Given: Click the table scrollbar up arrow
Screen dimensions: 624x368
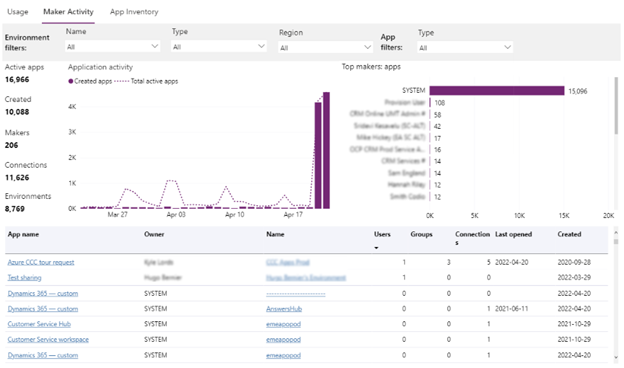Looking at the screenshot, I should point(616,232).
